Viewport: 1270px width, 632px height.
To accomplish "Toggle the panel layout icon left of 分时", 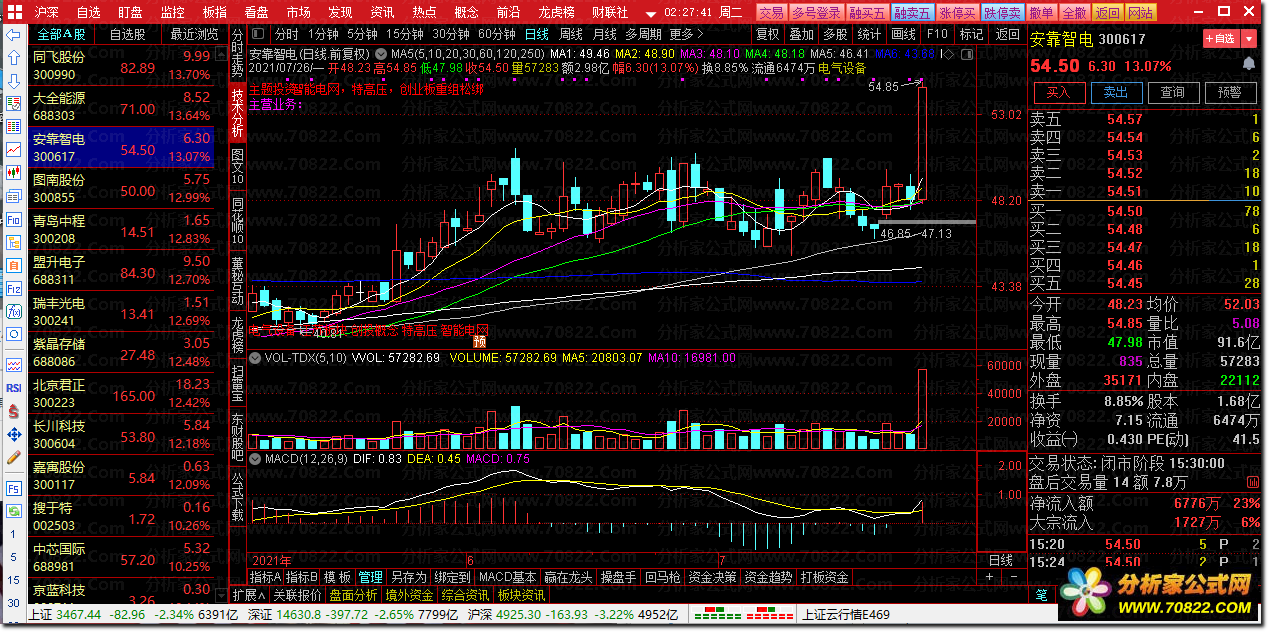I will click(259, 34).
